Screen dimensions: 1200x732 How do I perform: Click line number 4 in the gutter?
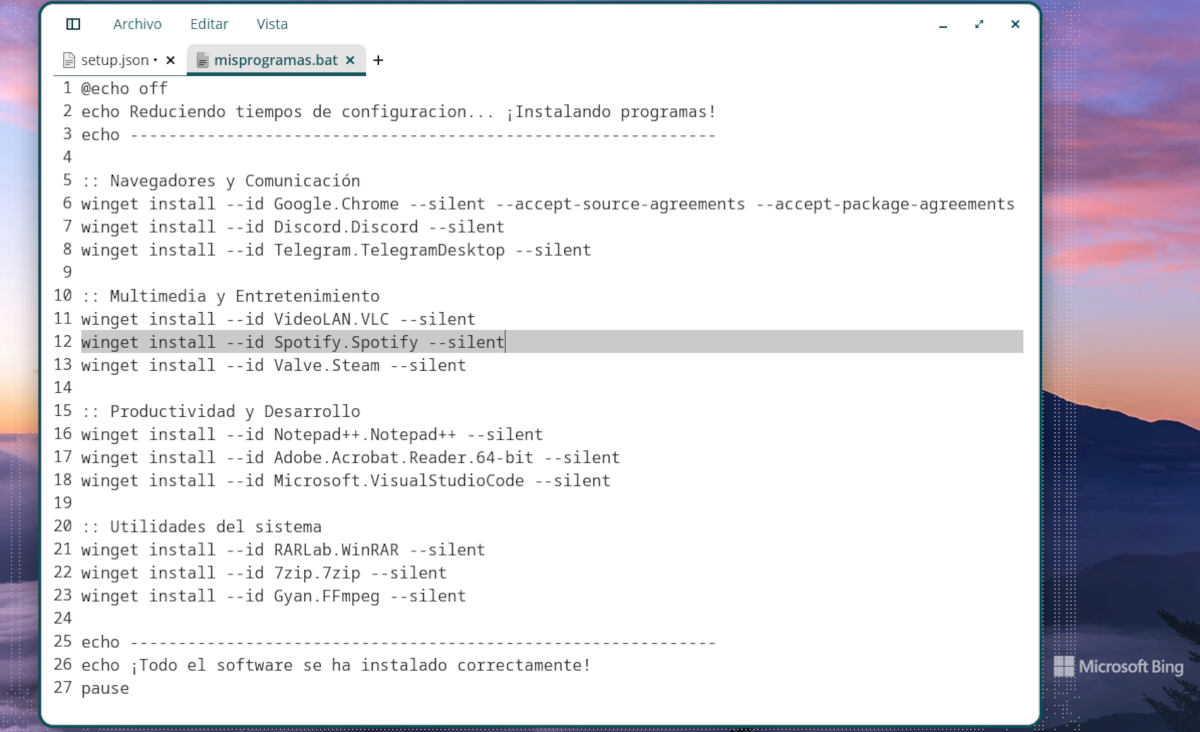click(x=67, y=157)
